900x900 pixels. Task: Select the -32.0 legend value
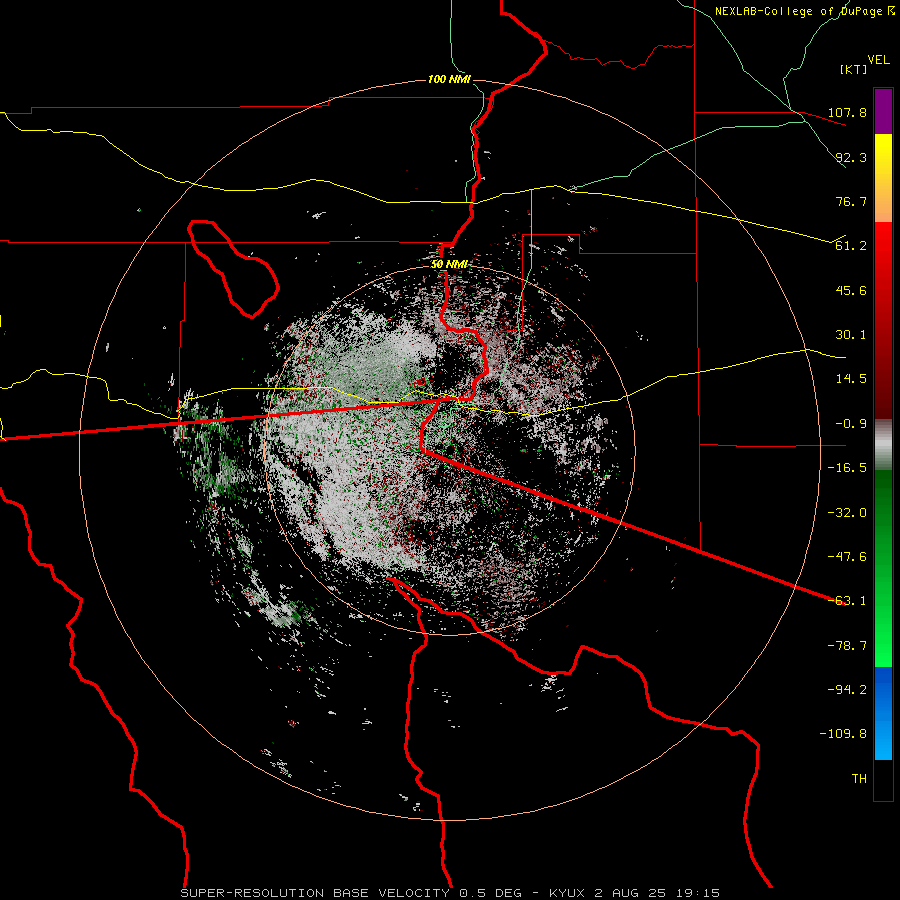coord(847,513)
